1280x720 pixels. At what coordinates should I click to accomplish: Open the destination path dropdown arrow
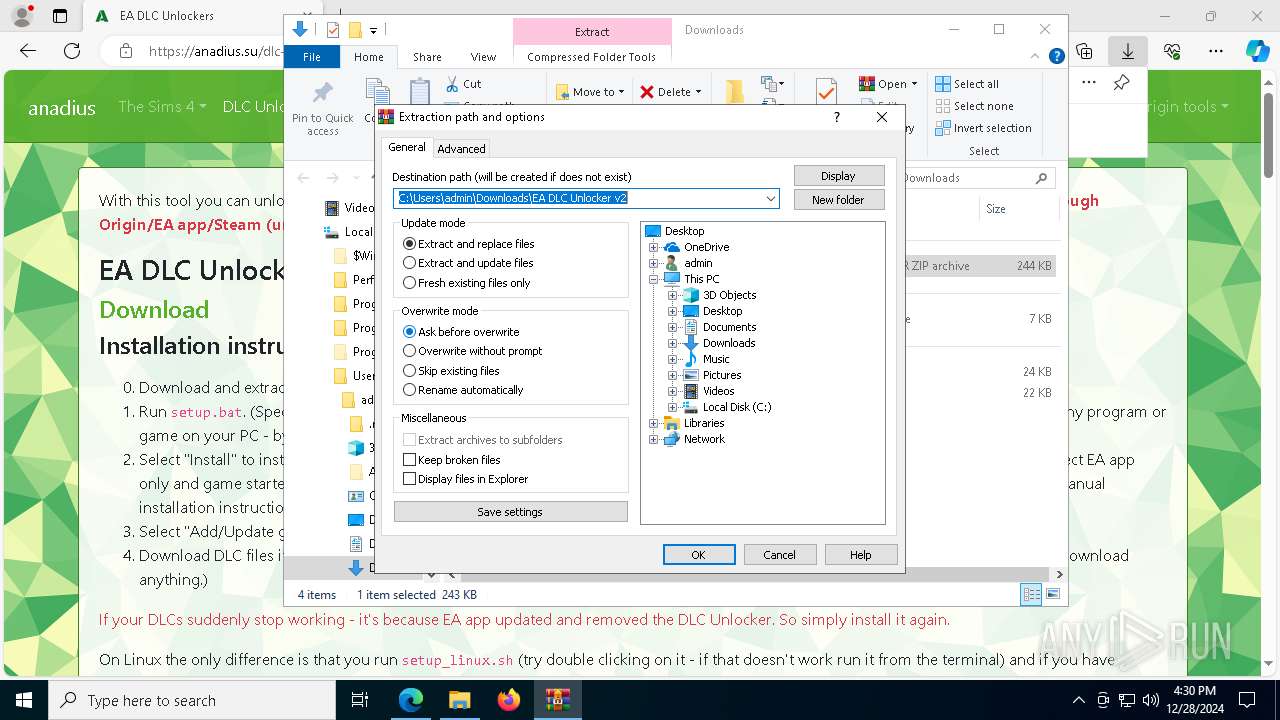click(x=771, y=198)
